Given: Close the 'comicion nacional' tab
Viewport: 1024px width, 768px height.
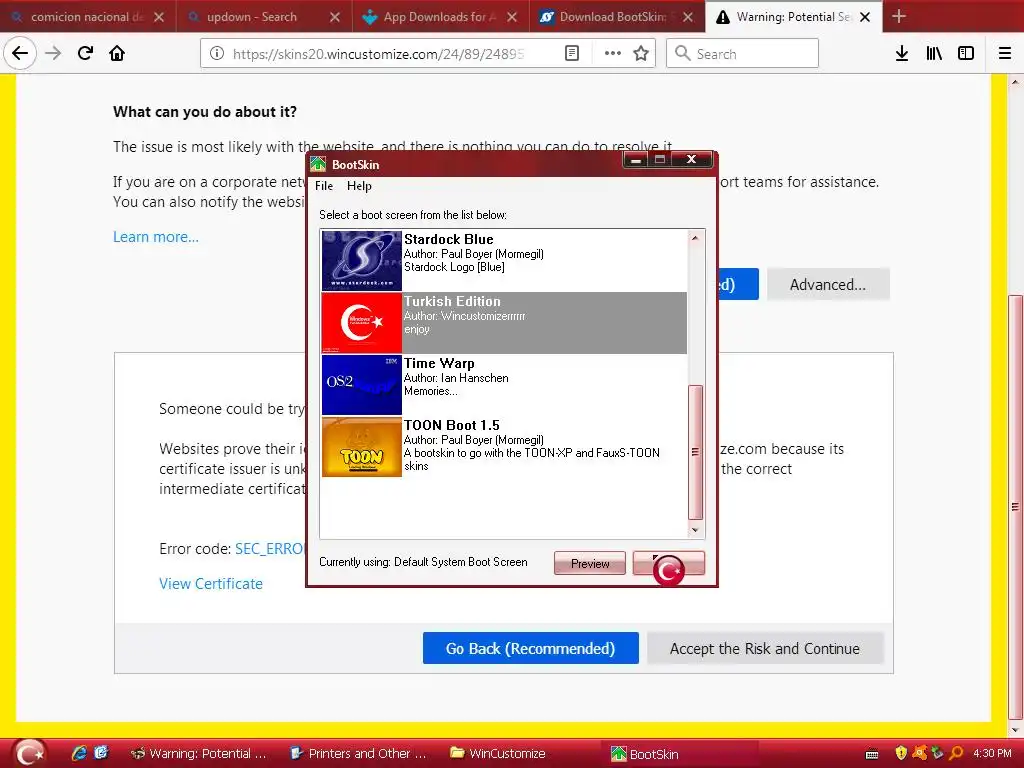Looking at the screenshot, I should coord(159,17).
